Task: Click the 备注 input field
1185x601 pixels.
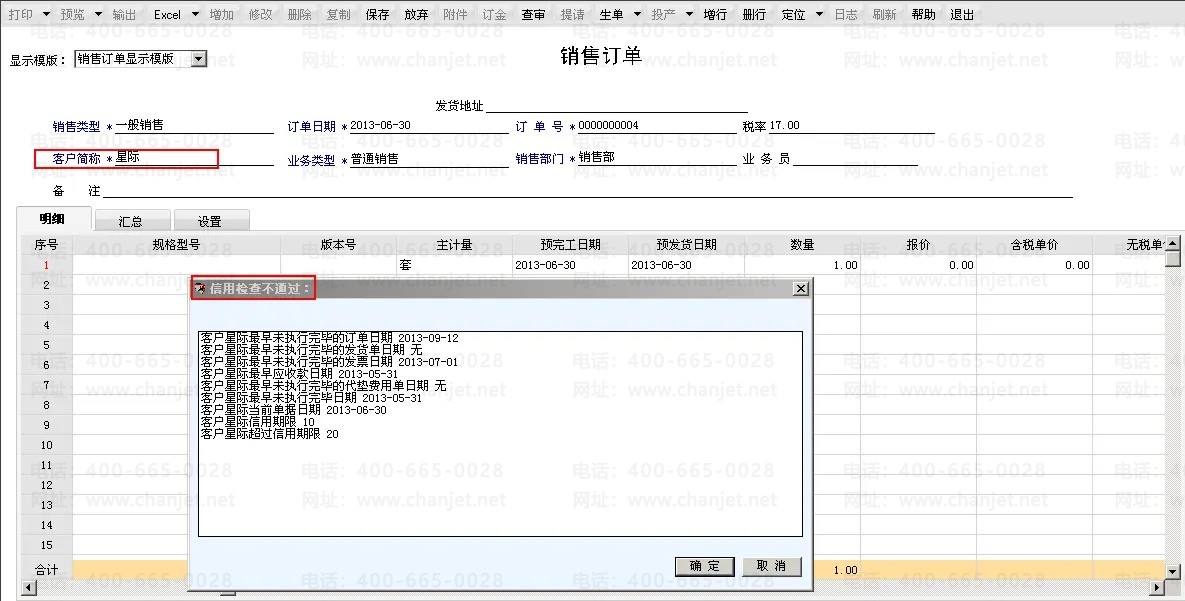Action: coord(587,191)
